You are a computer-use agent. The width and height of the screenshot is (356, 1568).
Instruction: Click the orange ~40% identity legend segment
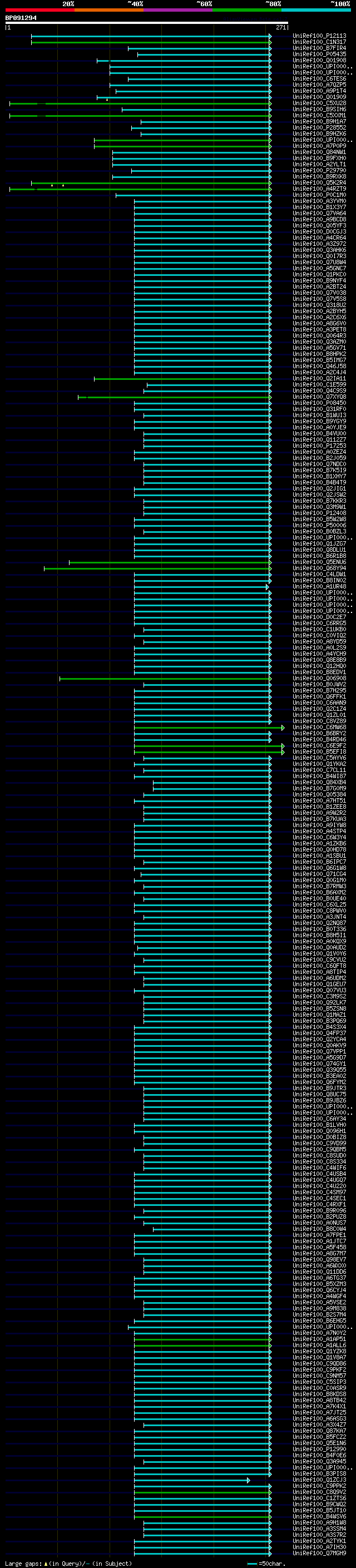pyautogui.click(x=109, y=10)
